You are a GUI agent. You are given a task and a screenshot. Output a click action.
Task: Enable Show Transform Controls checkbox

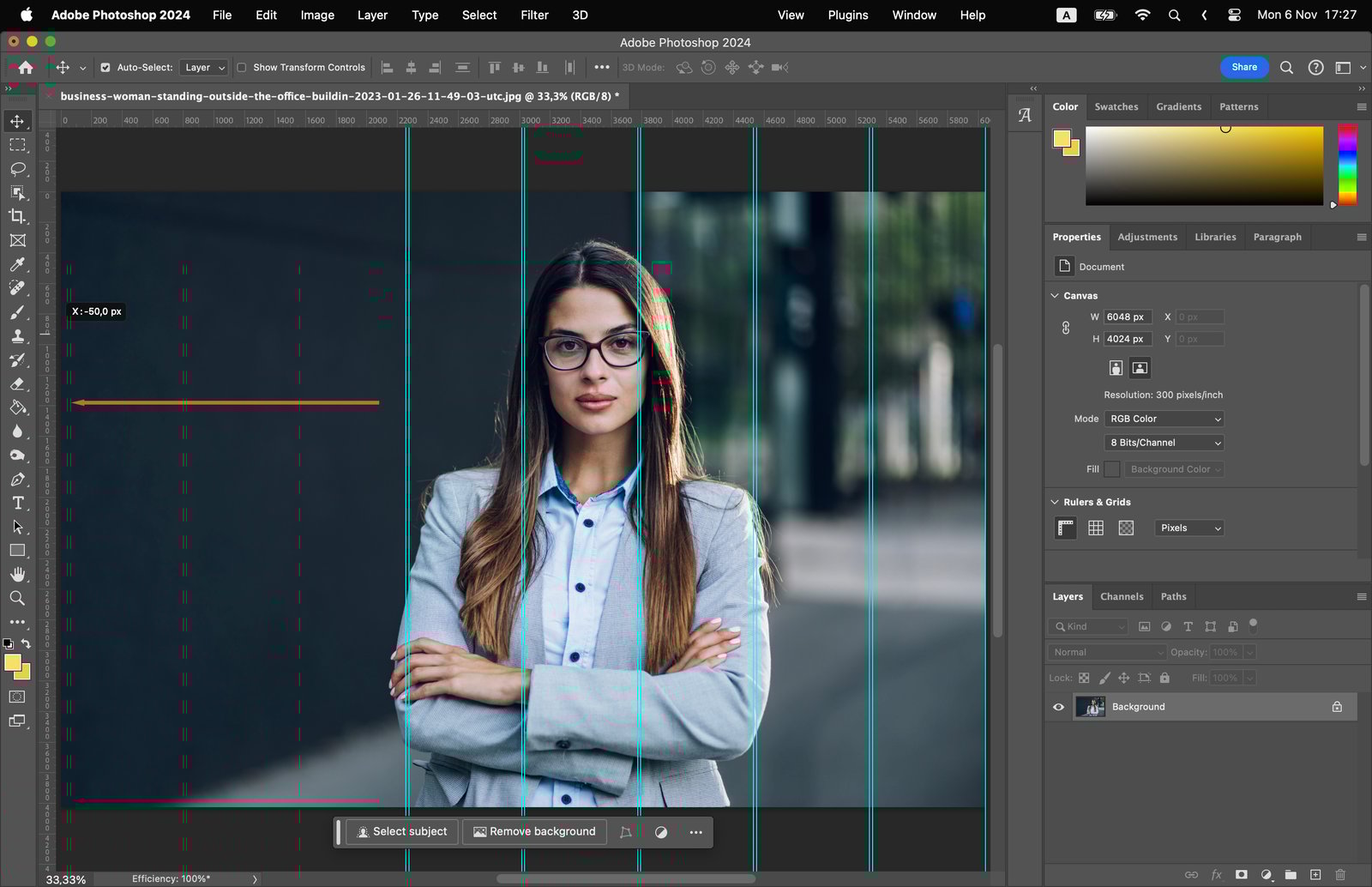tap(242, 68)
